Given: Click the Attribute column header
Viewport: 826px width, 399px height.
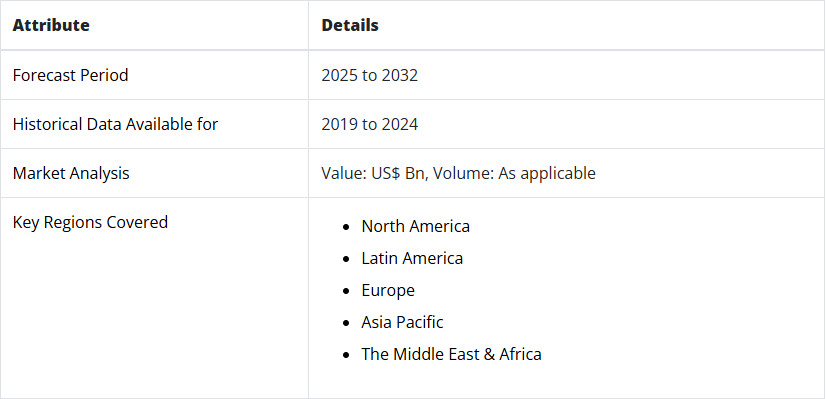Looking at the screenshot, I should point(51,25).
